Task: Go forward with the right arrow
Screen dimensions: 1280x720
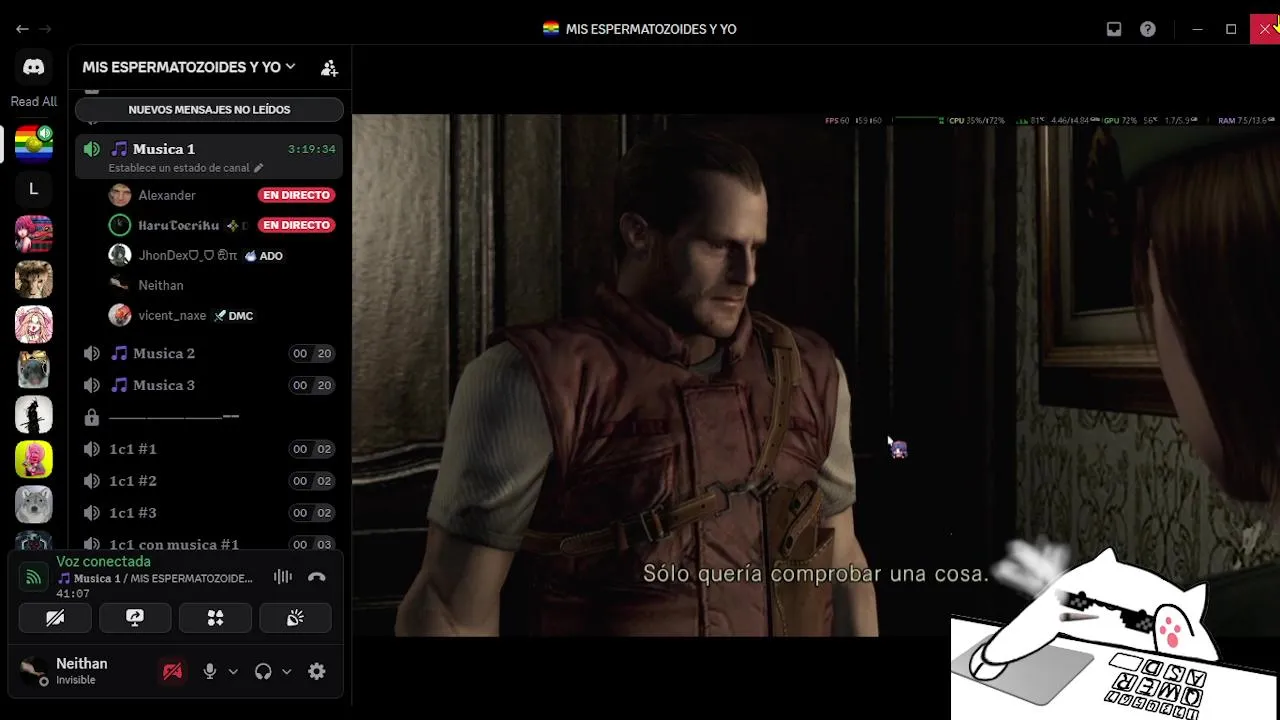Action: click(x=45, y=29)
